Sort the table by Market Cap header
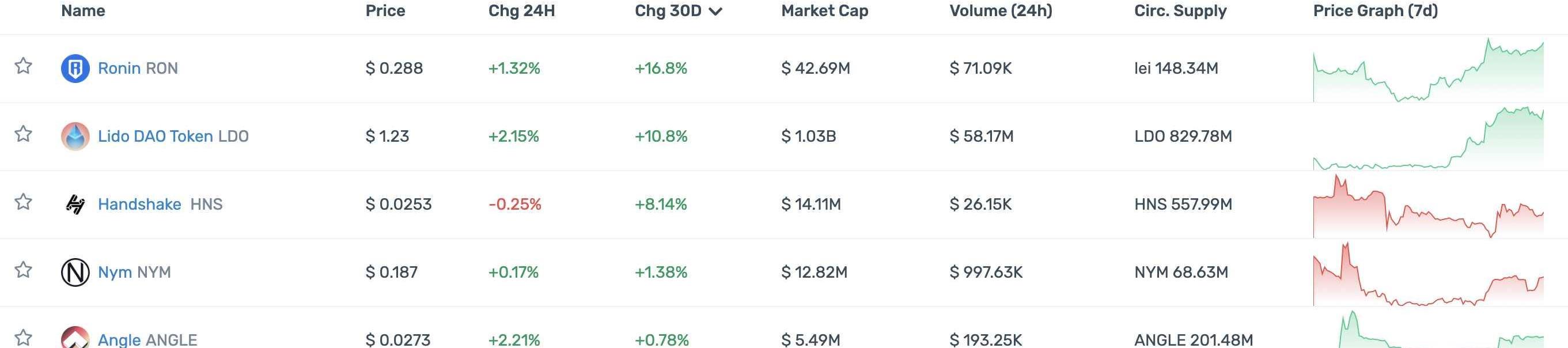The width and height of the screenshot is (1568, 348). coord(824,11)
